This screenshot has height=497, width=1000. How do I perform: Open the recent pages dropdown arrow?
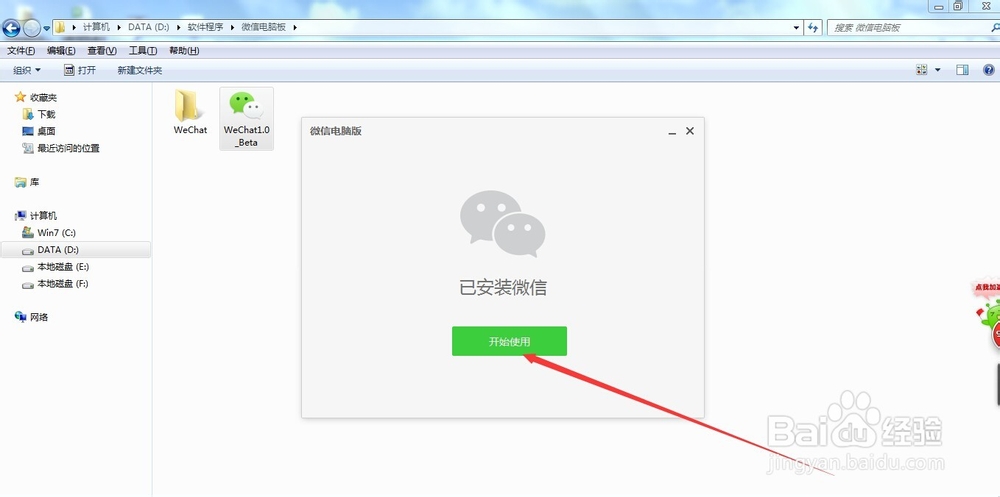(x=47, y=29)
